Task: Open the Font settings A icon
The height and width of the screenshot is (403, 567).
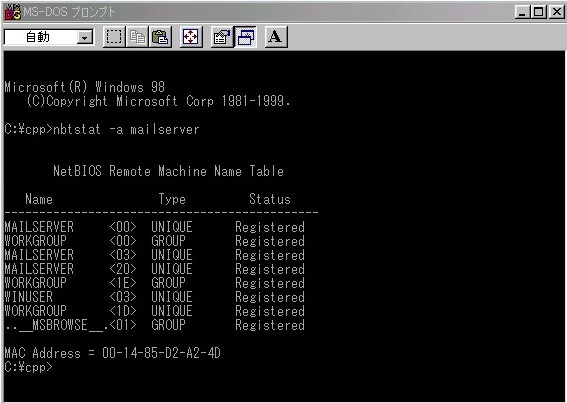Action: 276,37
